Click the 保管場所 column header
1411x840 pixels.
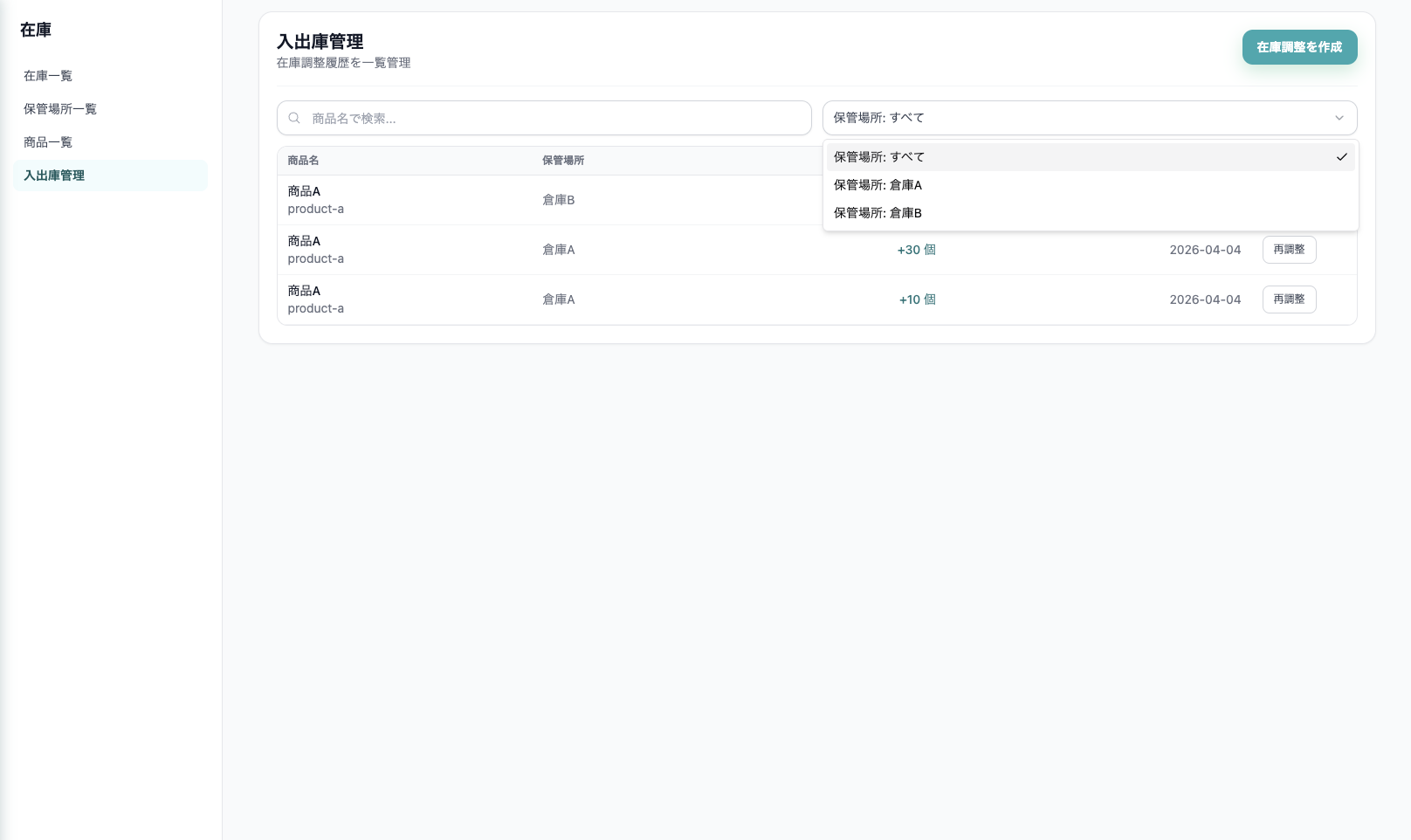click(x=563, y=161)
